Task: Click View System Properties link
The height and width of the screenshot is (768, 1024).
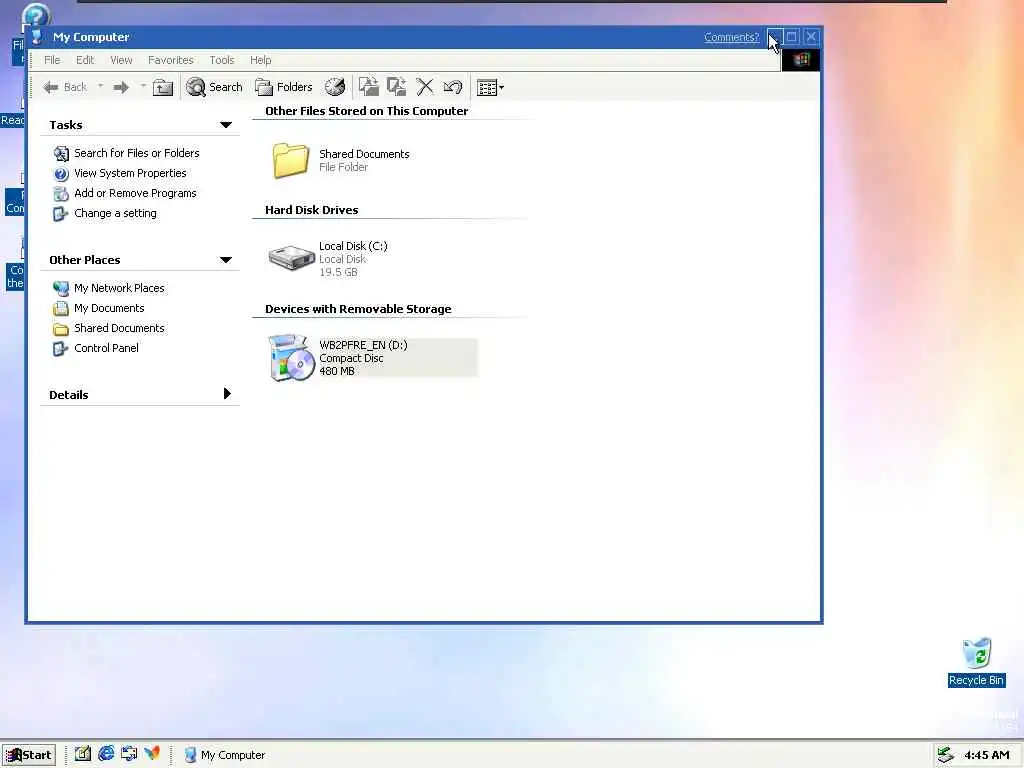Action: 130,173
